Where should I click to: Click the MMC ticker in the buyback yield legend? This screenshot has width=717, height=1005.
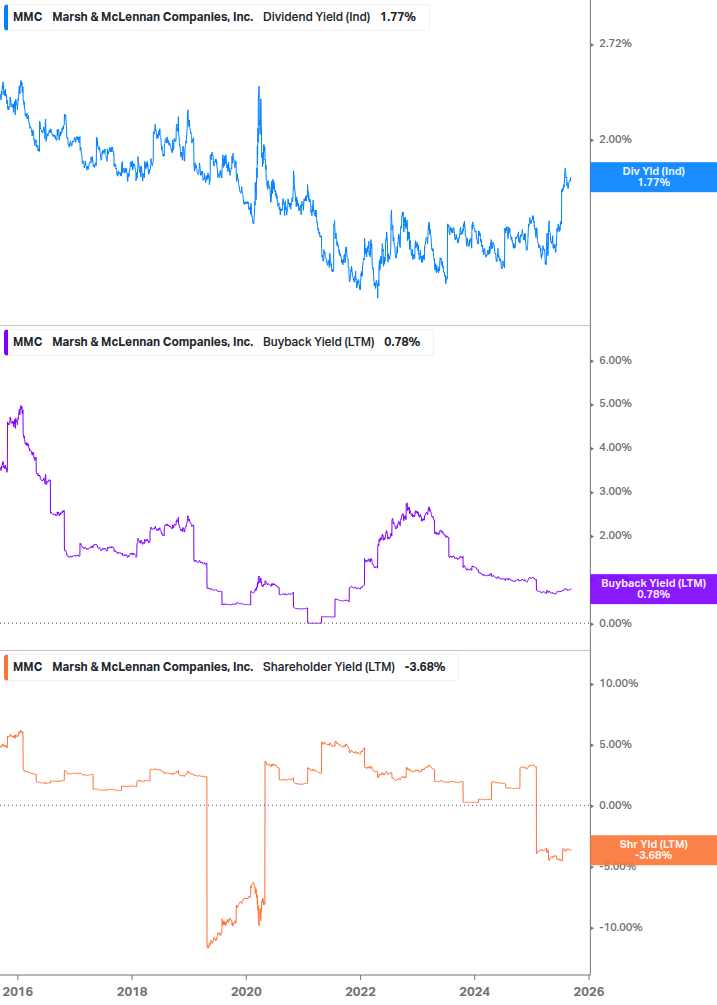[28, 342]
